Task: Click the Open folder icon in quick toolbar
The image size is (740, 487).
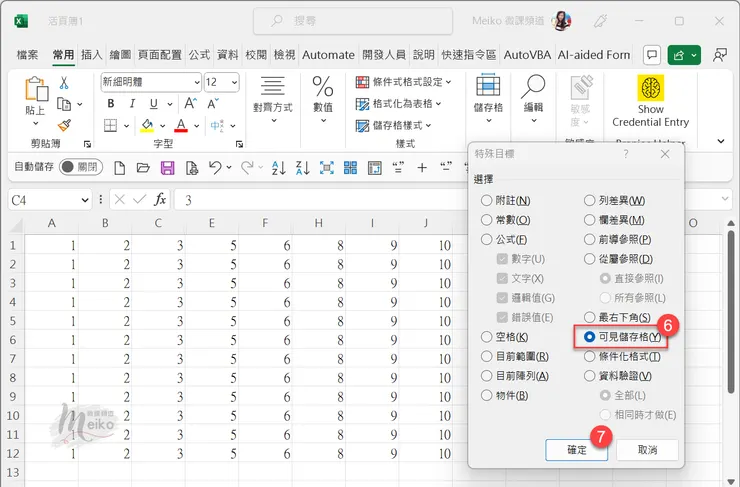Action: [143, 168]
